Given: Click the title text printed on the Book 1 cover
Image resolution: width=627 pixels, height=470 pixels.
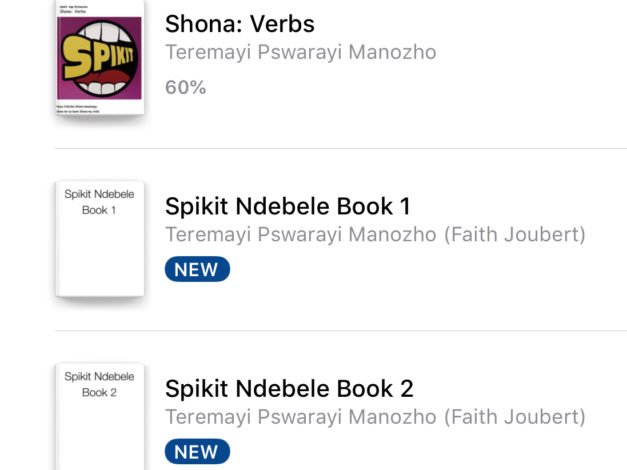Looking at the screenshot, I should (99, 202).
